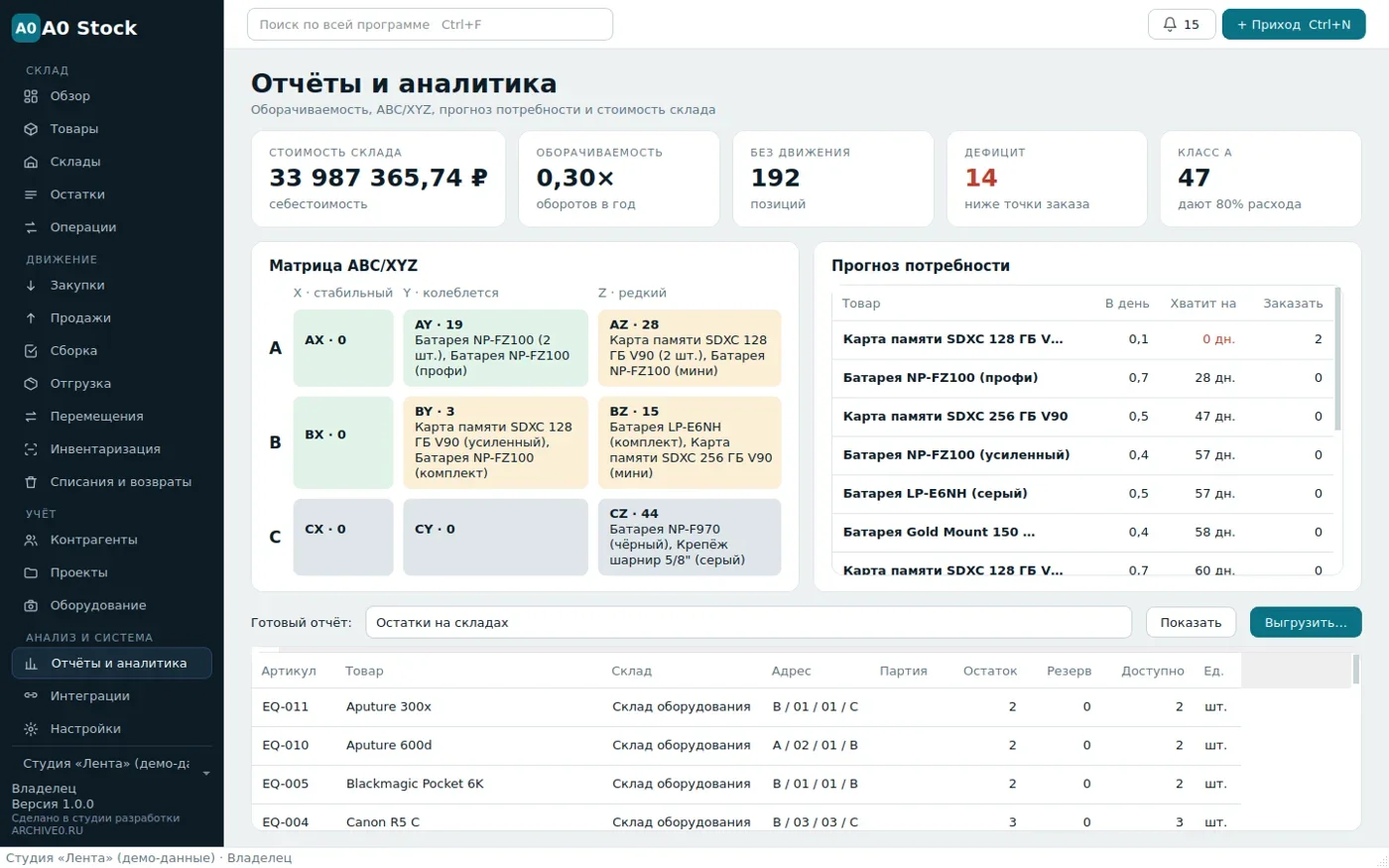Click the Списания и возвраты trash icon
Viewport: 1389px width, 868px height.
click(x=31, y=482)
